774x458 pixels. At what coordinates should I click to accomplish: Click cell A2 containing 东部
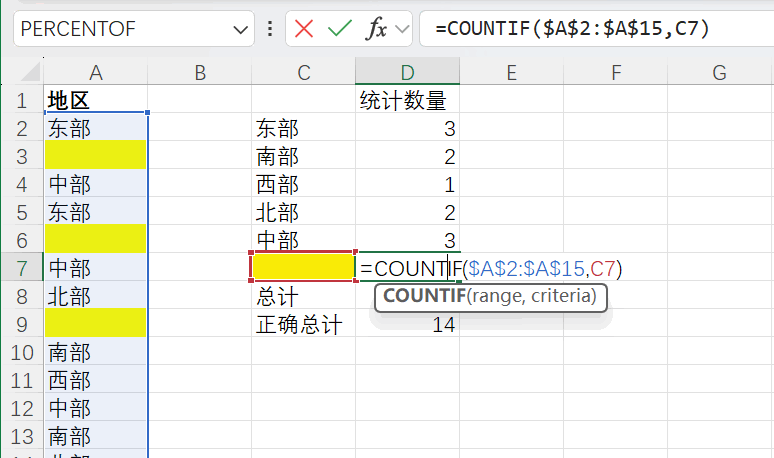pos(96,128)
